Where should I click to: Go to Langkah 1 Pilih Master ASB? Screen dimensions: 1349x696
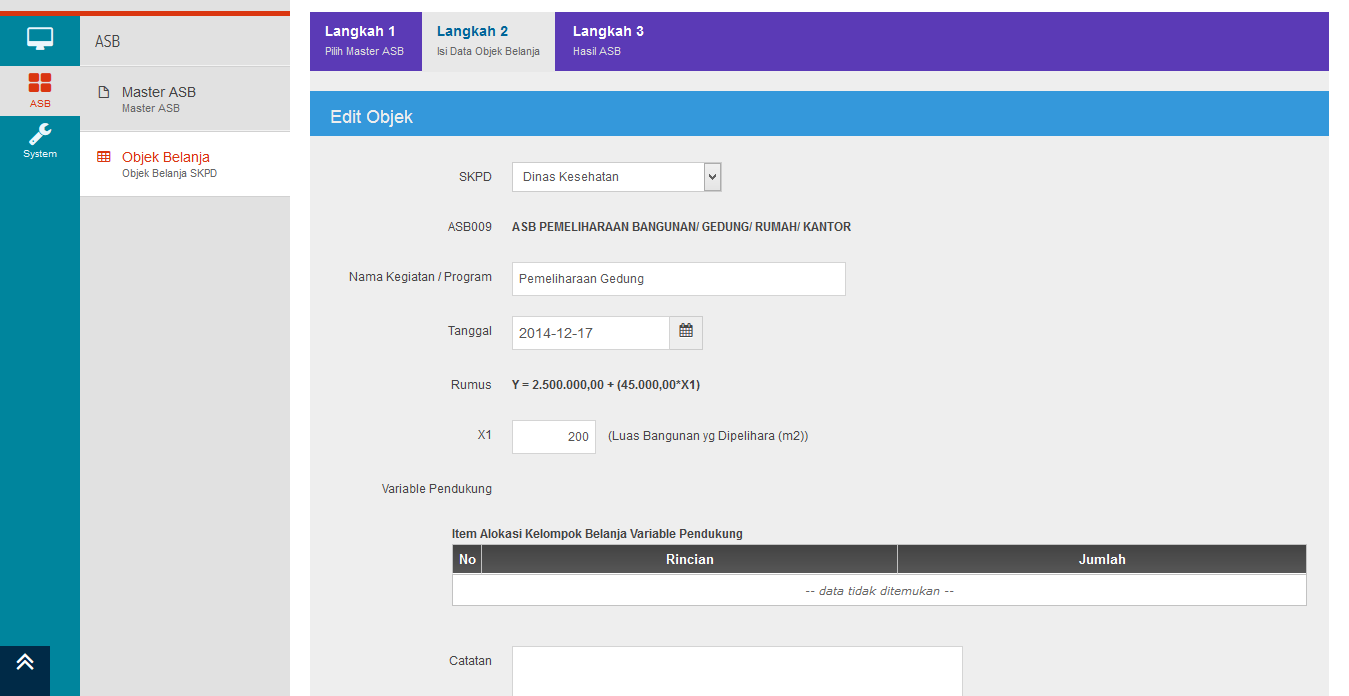(x=365, y=41)
